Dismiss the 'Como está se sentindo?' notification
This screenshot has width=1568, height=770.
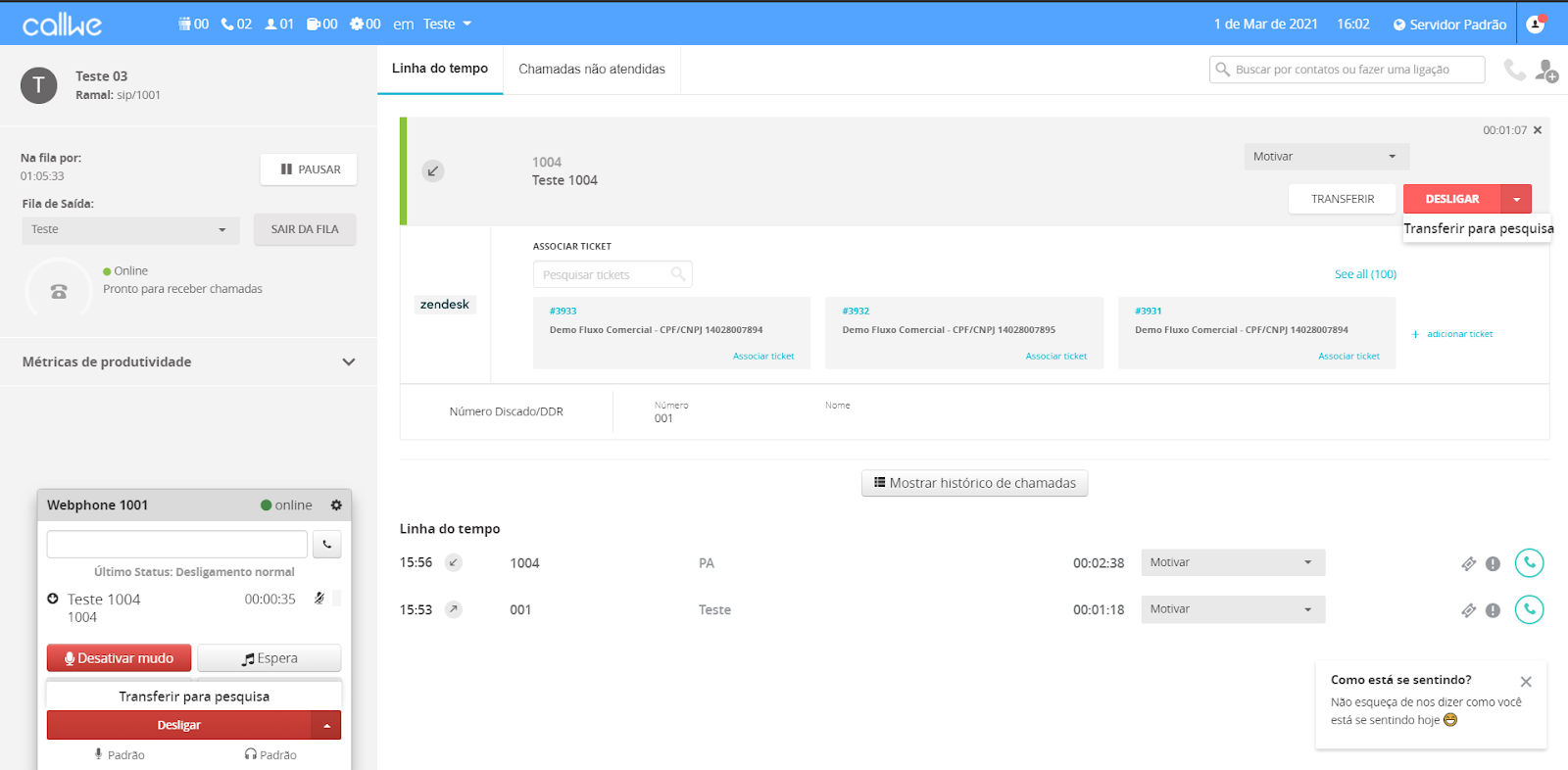tap(1526, 682)
